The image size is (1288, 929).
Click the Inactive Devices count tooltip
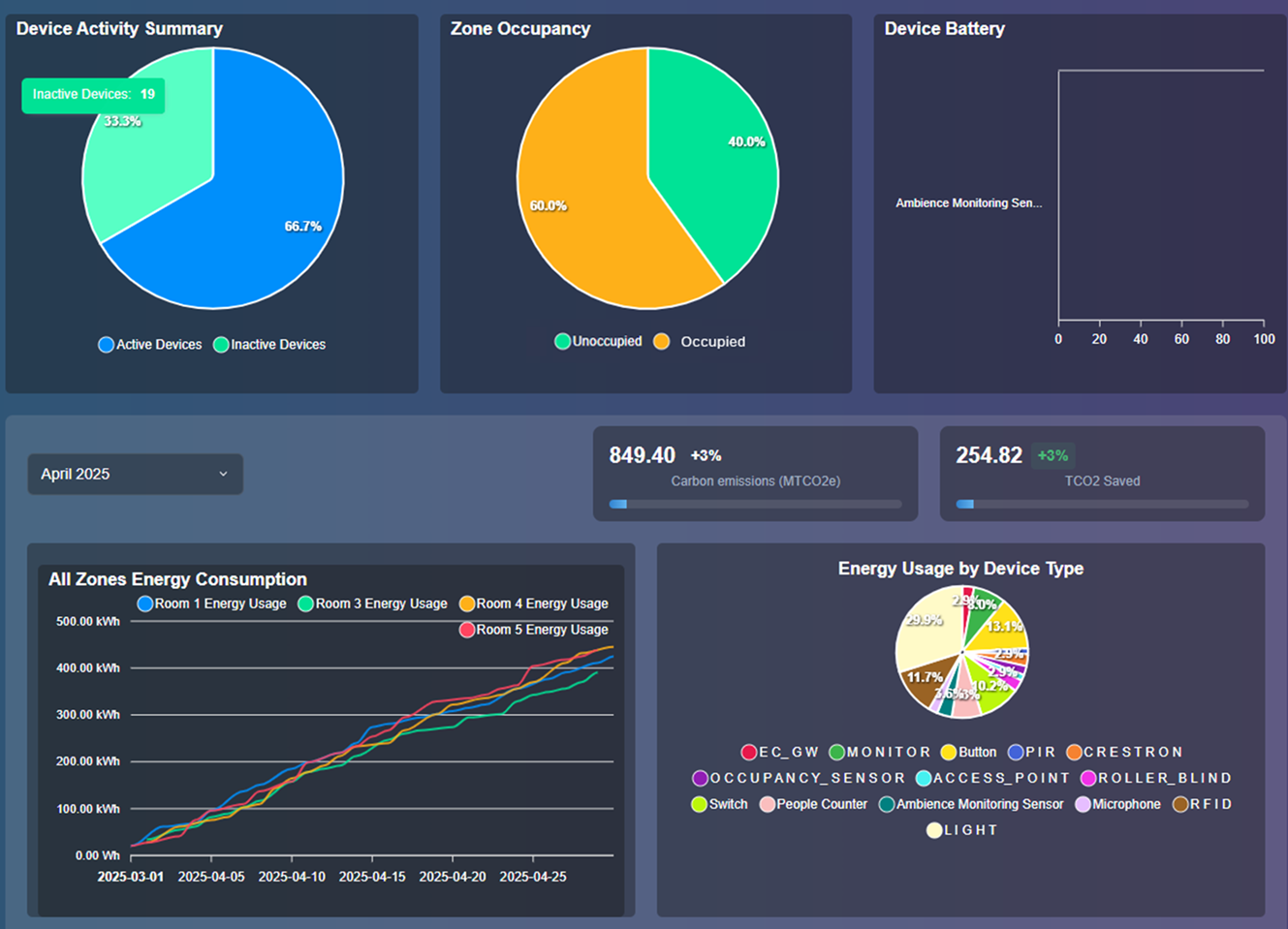tap(93, 95)
